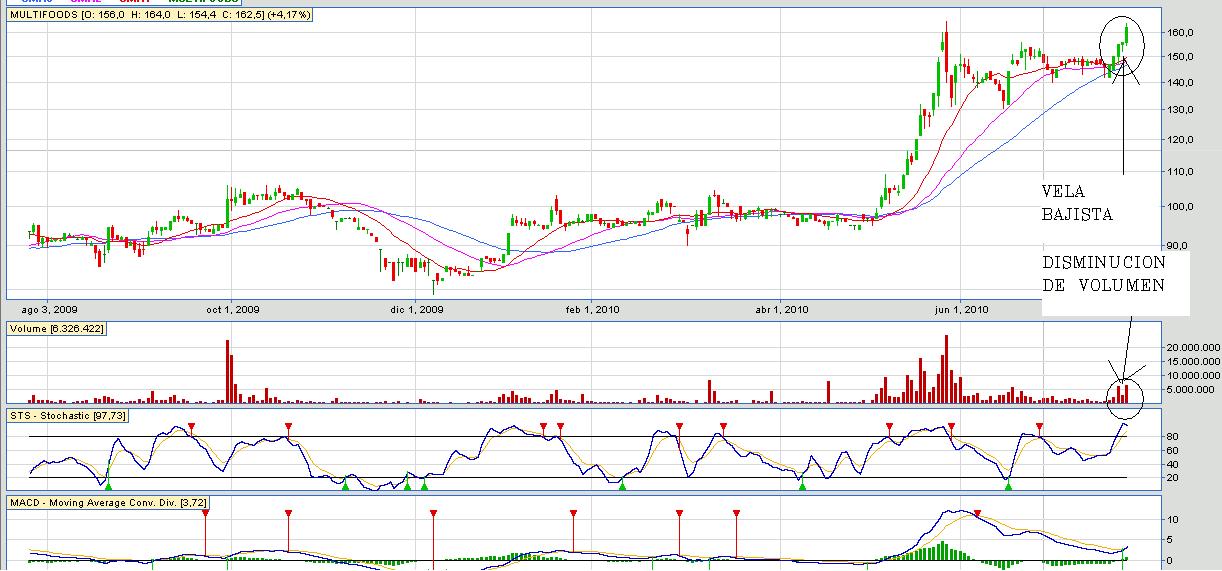Screen dimensions: 1222x571
Task: Click the leftmost green buy triangle on Stochastic
Action: 109,485
